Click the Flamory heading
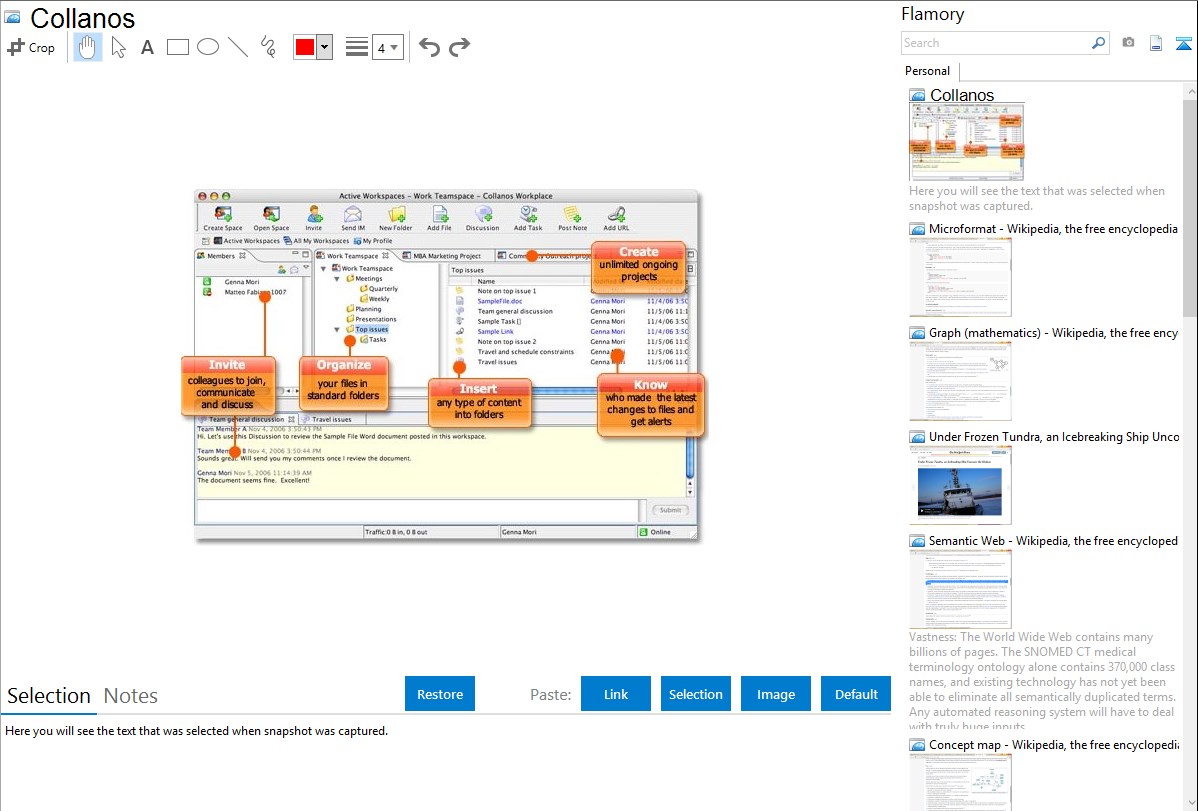Viewport: 1198px width, 811px height. (x=932, y=14)
